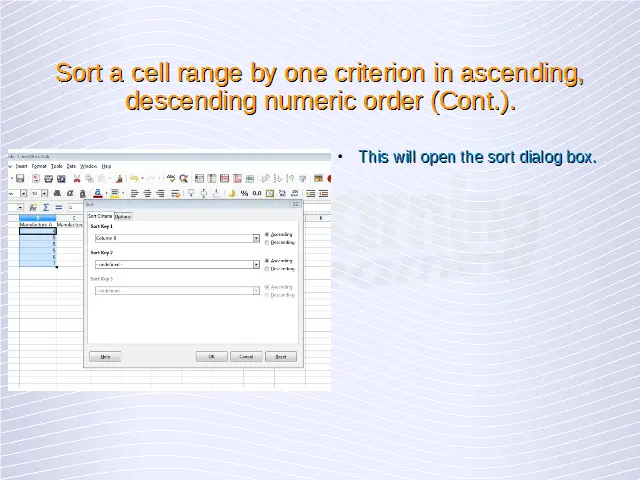Open the Data menu
Screen dimensions: 640x480
71,166
